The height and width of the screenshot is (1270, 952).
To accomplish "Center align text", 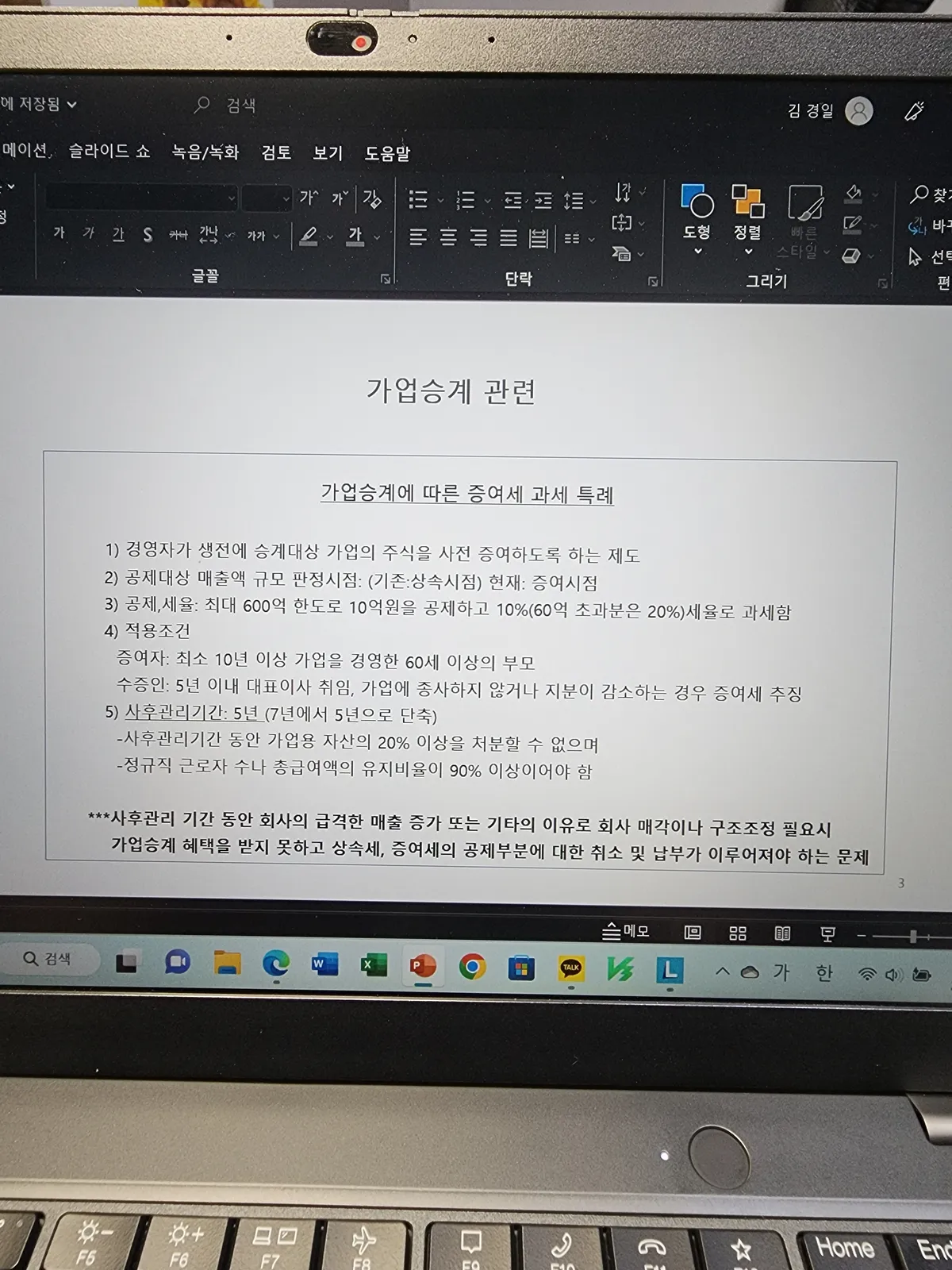I will (448, 237).
